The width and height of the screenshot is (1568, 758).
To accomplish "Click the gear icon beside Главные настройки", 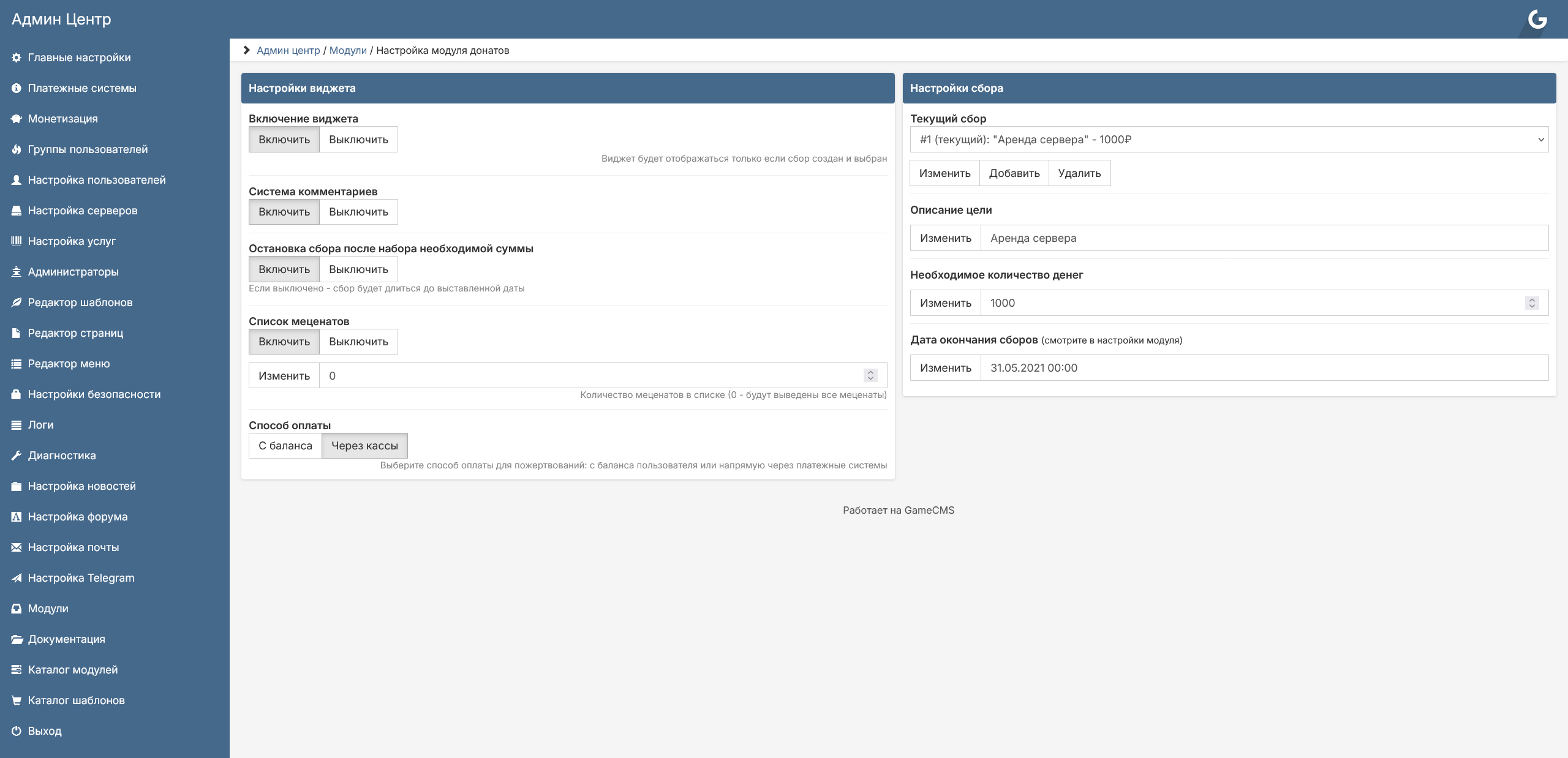I will 17,58.
